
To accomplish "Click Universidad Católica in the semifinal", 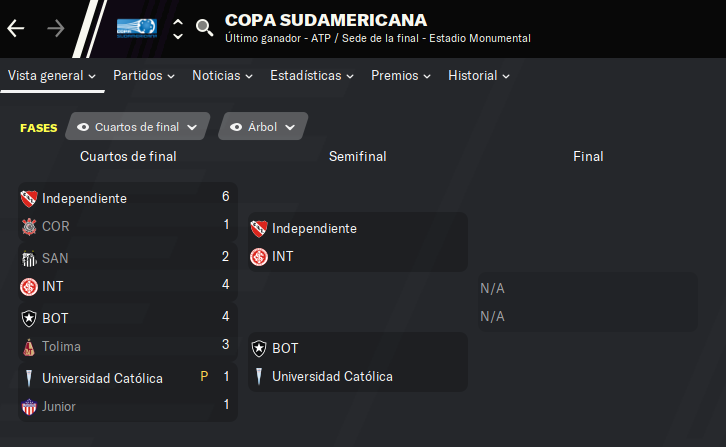I will pyautogui.click(x=332, y=376).
